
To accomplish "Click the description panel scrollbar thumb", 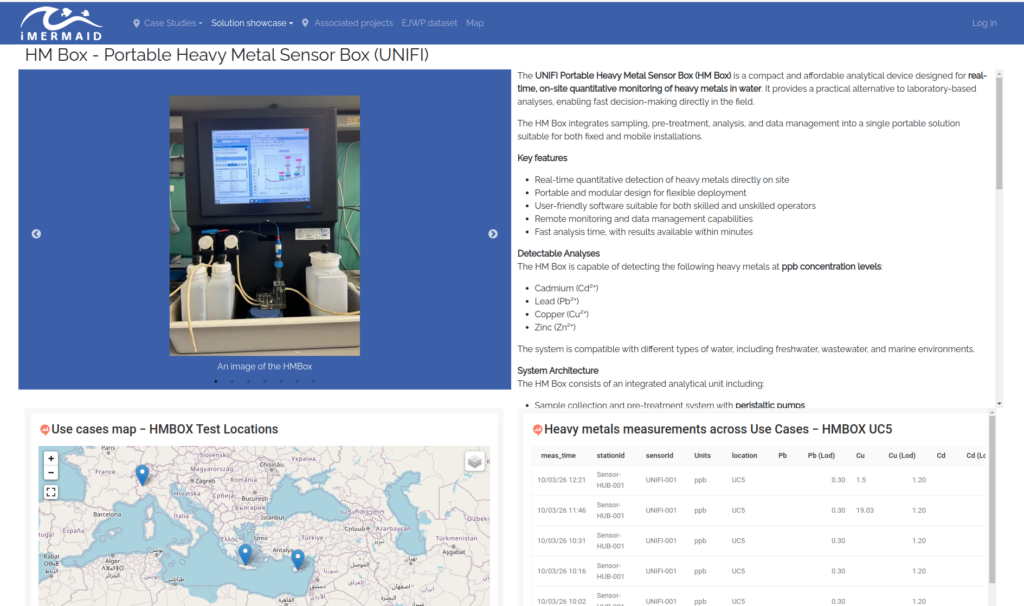I will coord(999,134).
